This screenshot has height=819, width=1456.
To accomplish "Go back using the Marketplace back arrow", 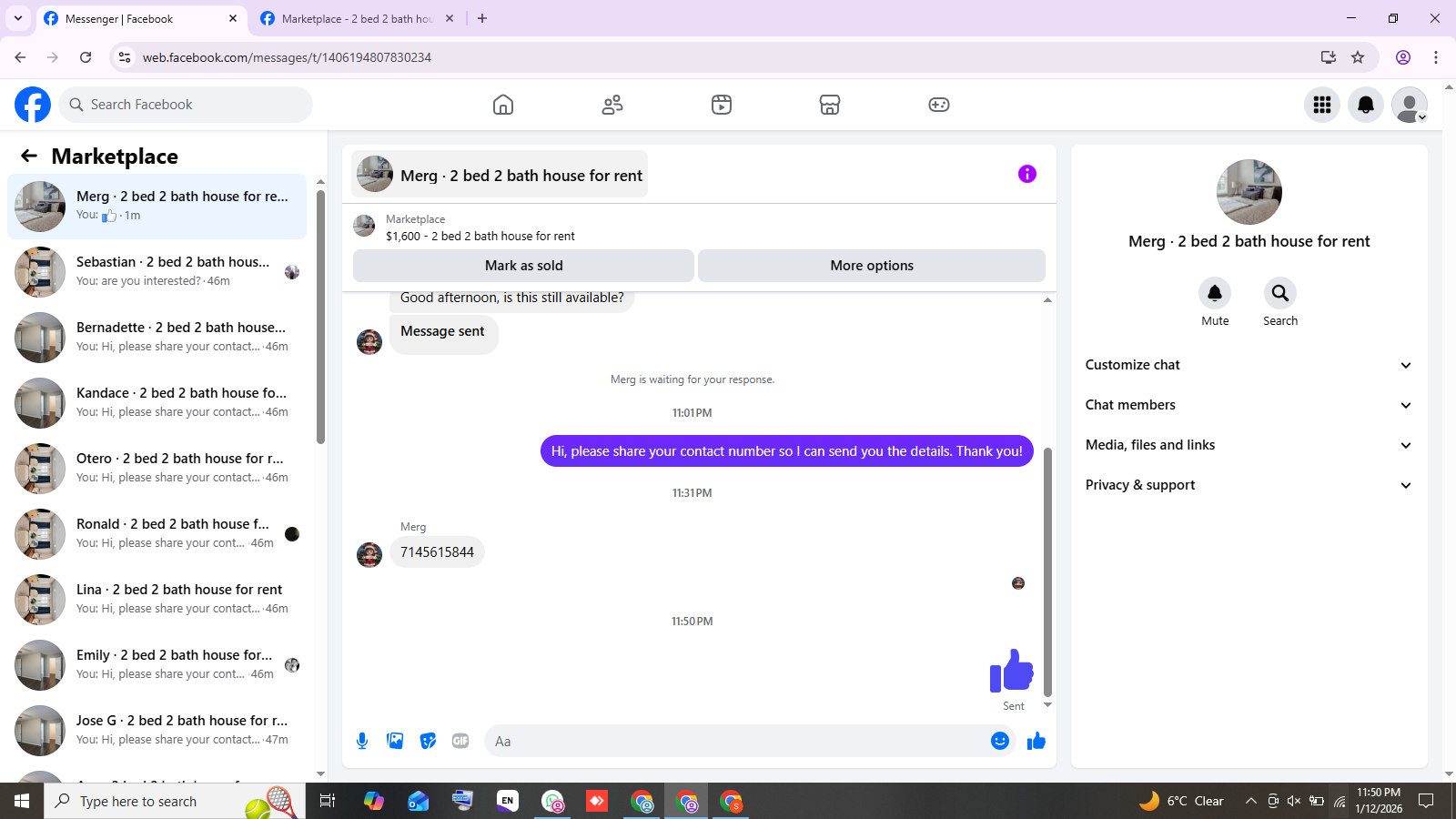I will click(x=29, y=157).
